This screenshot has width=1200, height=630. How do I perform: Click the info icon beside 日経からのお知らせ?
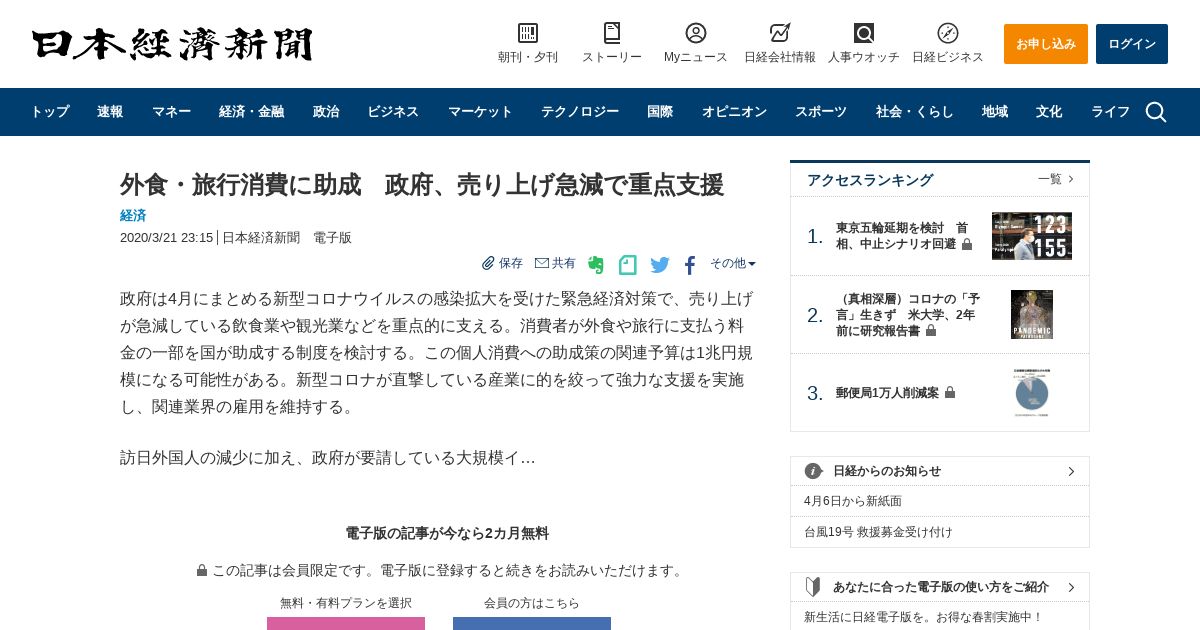coord(814,471)
